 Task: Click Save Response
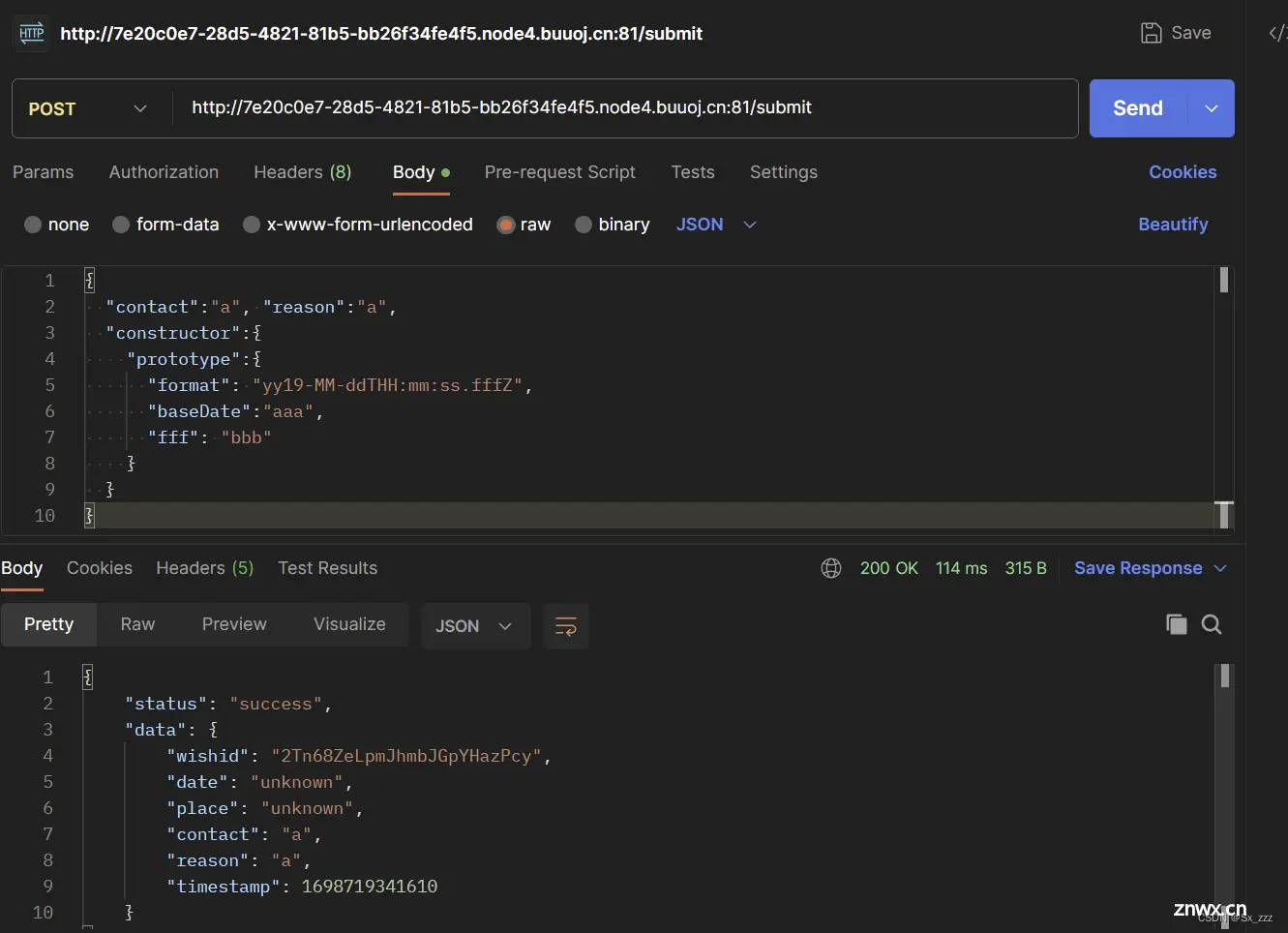[x=1138, y=568]
